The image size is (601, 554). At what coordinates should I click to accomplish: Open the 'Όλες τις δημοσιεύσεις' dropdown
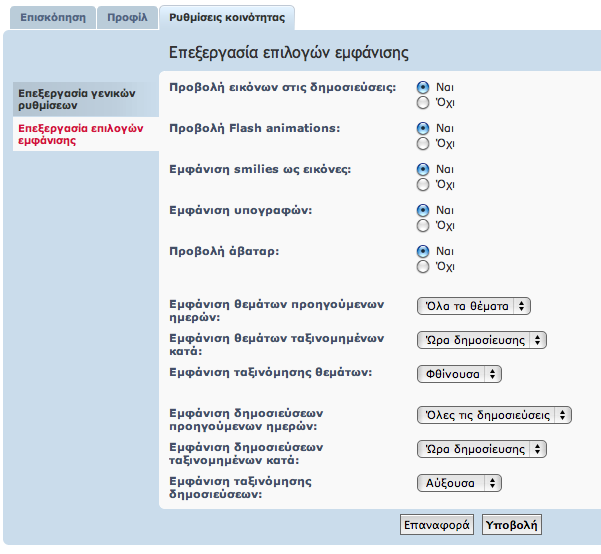(493, 415)
